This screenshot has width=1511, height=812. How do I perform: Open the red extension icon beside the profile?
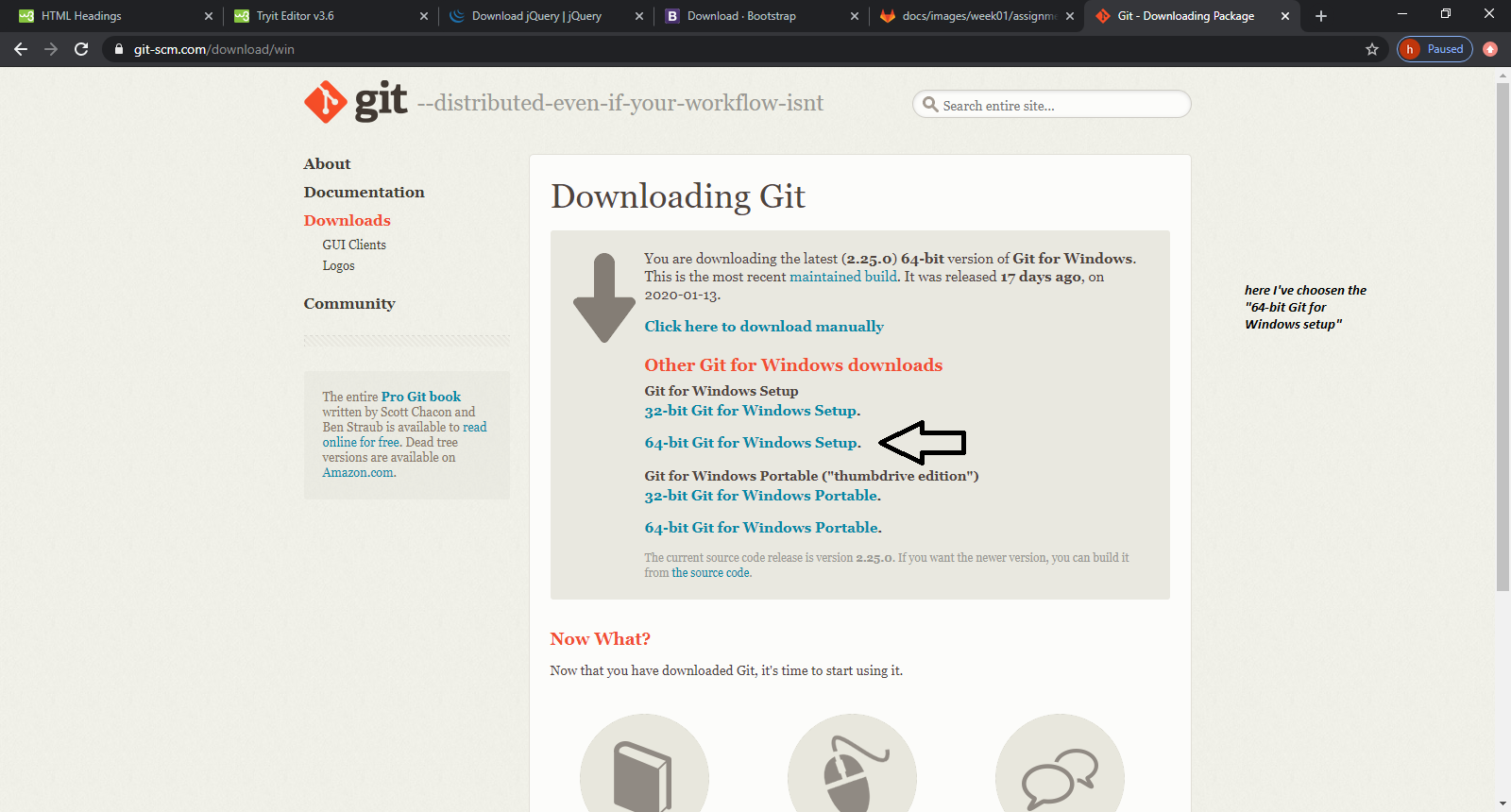coord(1490,49)
